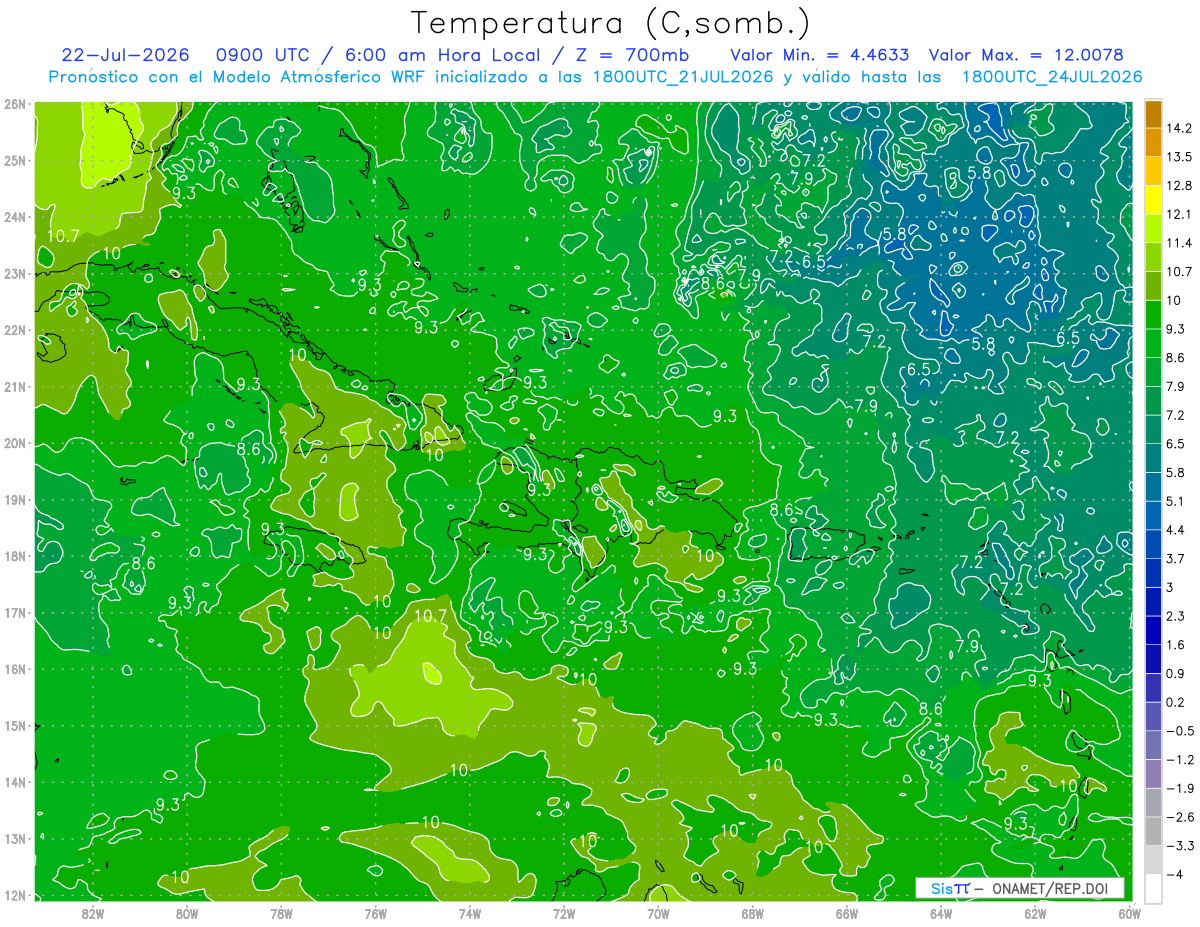This screenshot has width=1200, height=927.
Task: Click the "18N" latitude axis label
Action: tap(15, 556)
